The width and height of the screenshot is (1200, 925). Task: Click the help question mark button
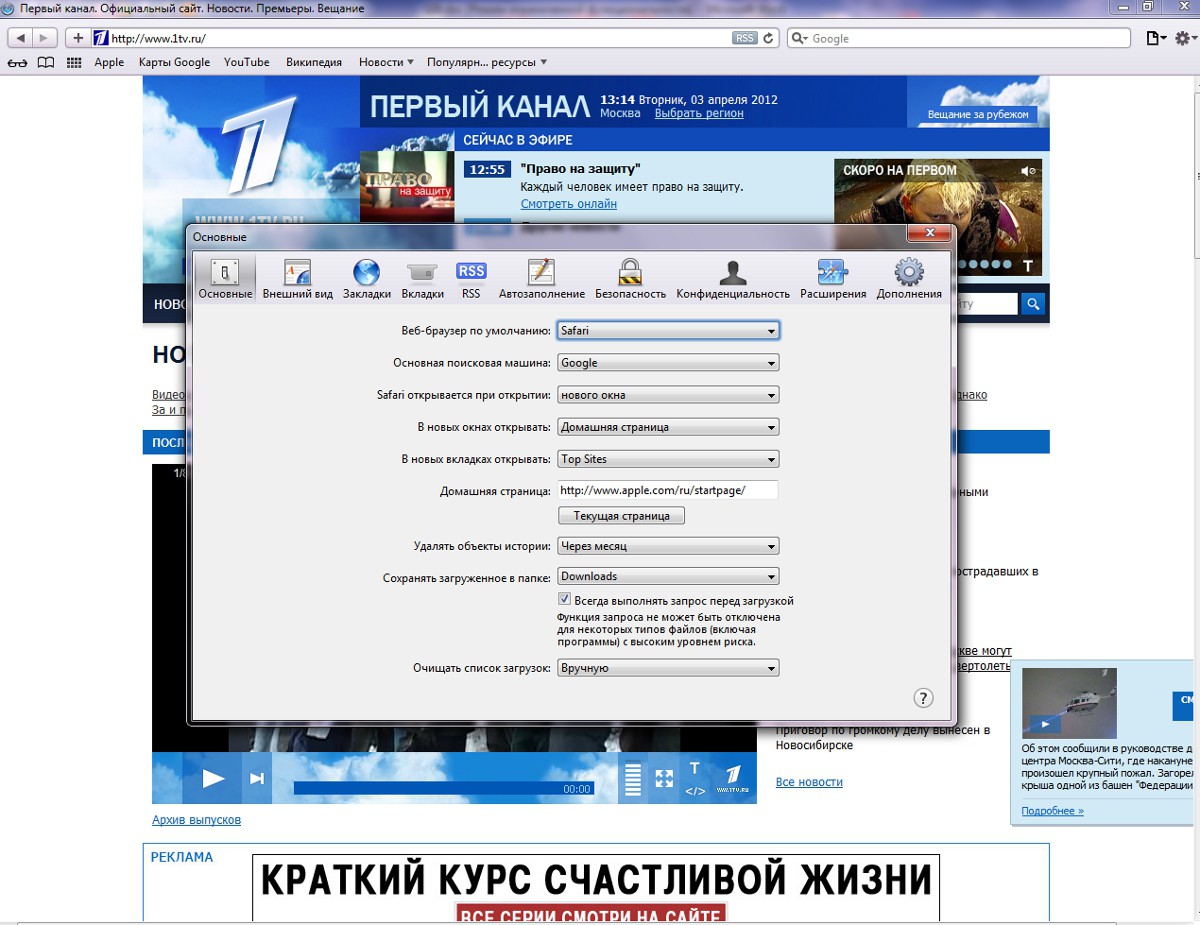tap(924, 698)
